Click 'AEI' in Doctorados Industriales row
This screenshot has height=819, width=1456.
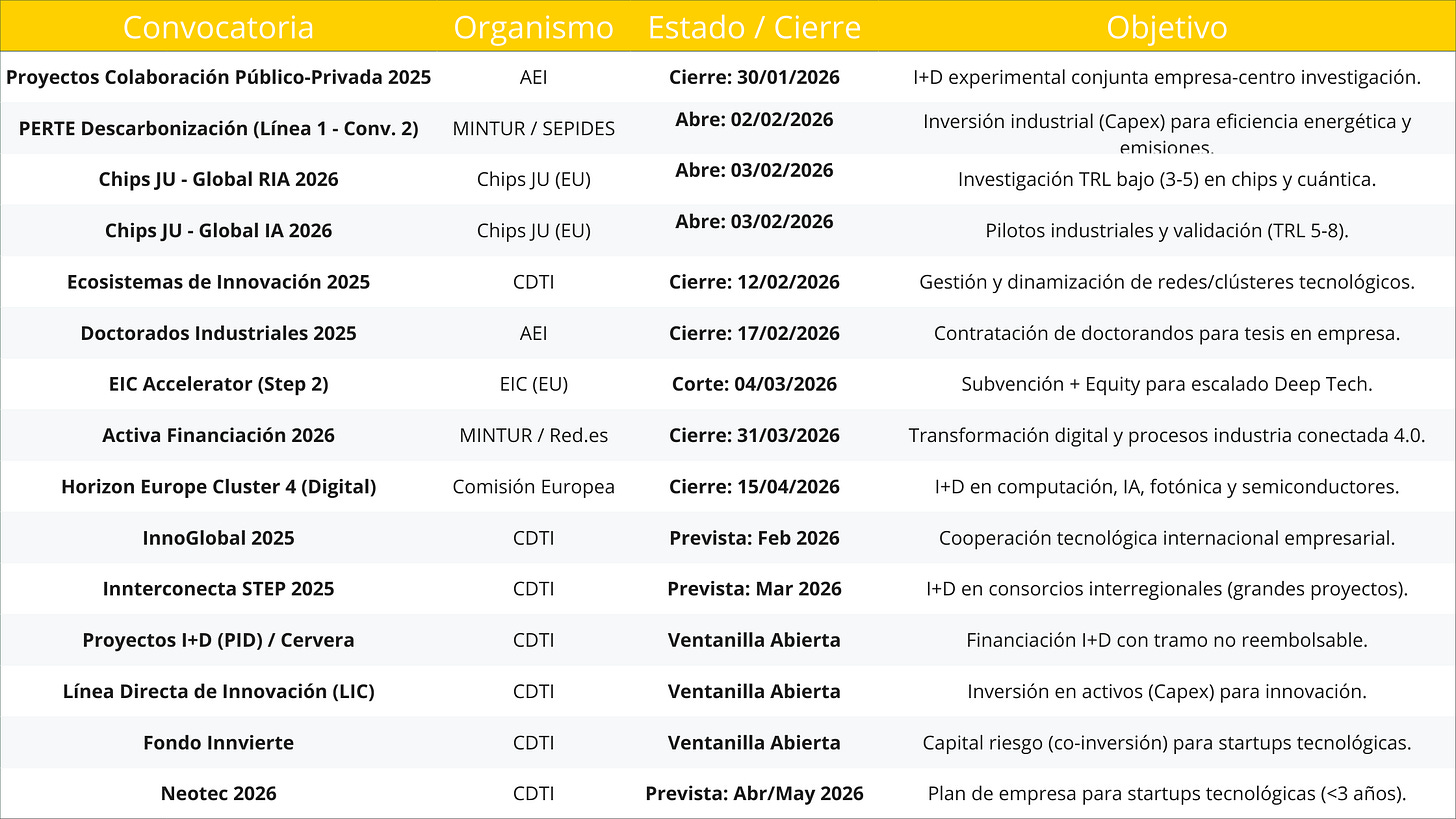point(533,334)
